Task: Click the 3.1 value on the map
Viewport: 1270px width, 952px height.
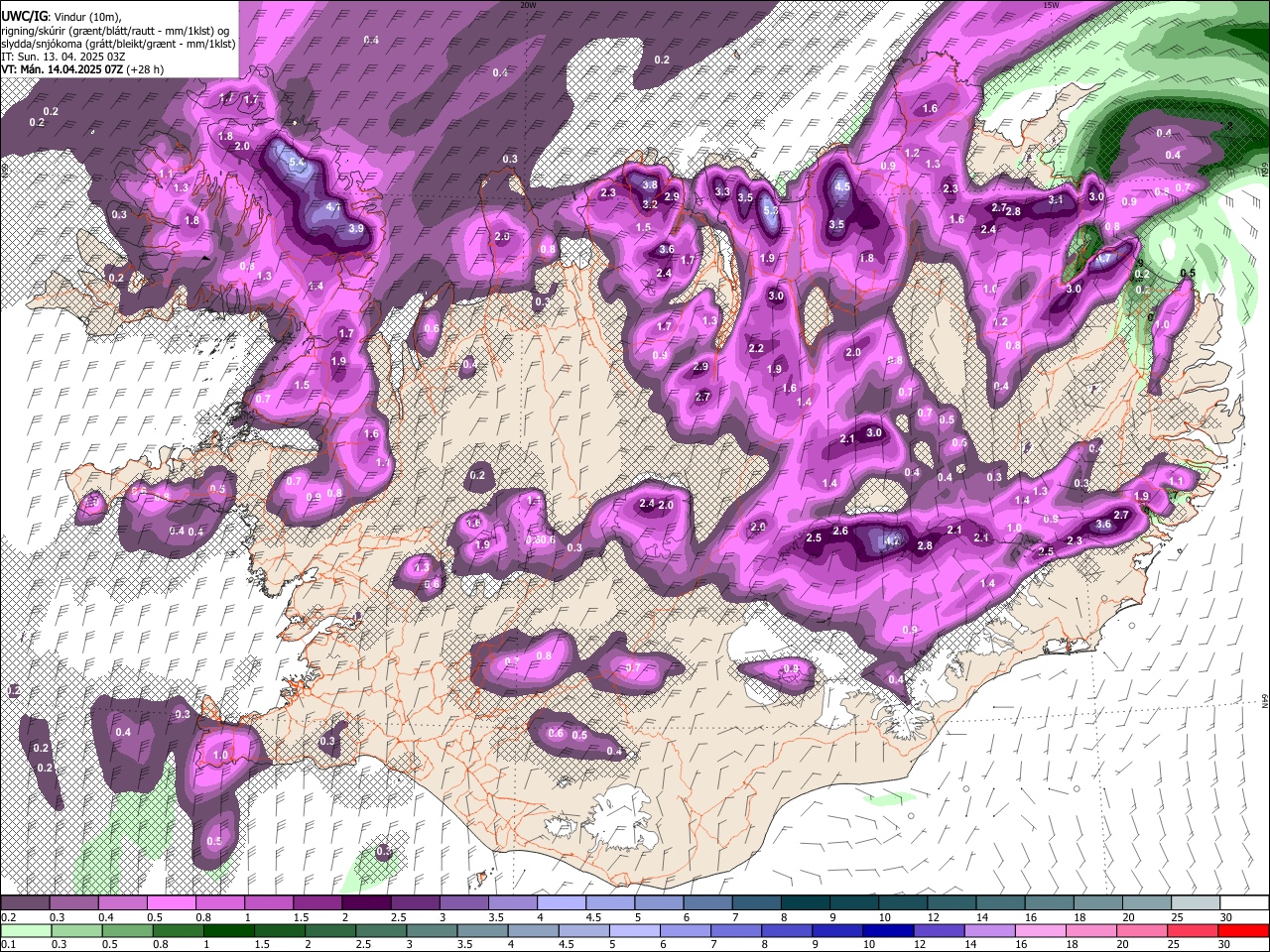Action: coord(1056,199)
